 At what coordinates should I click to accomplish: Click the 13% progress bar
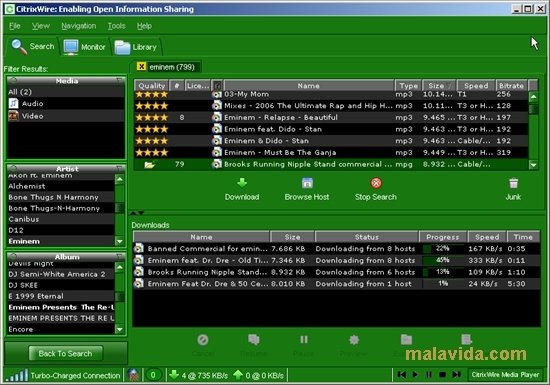pyautogui.click(x=443, y=272)
